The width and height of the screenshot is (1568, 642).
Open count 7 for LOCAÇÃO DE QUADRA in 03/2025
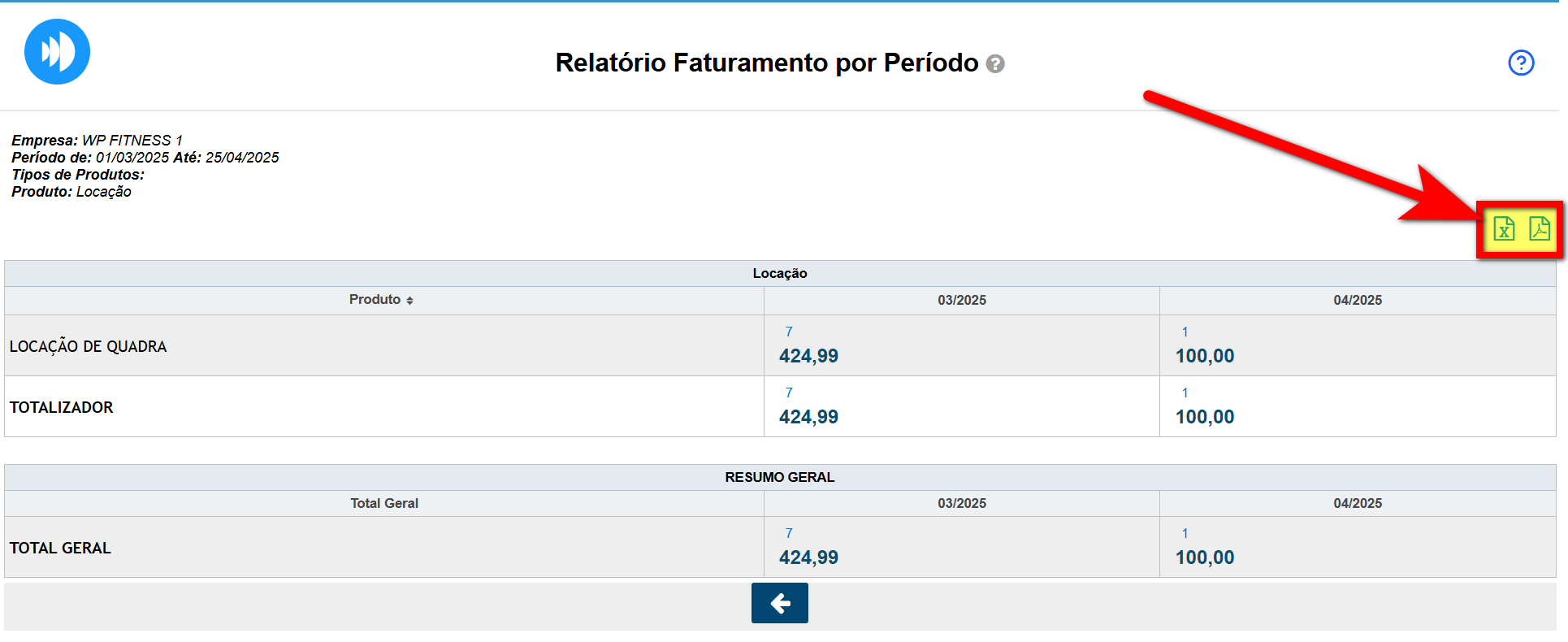(x=789, y=332)
